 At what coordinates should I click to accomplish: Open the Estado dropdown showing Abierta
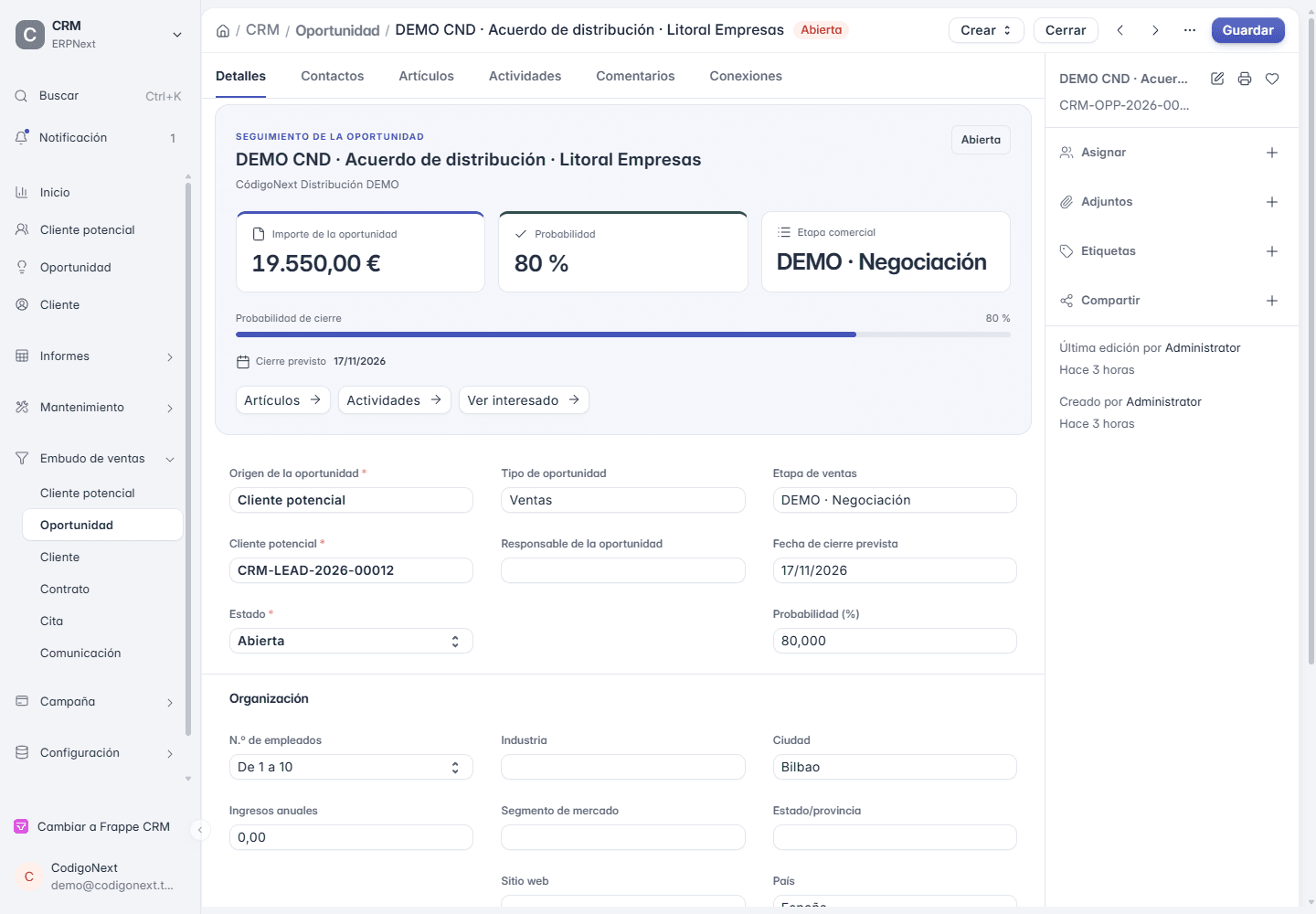click(351, 641)
